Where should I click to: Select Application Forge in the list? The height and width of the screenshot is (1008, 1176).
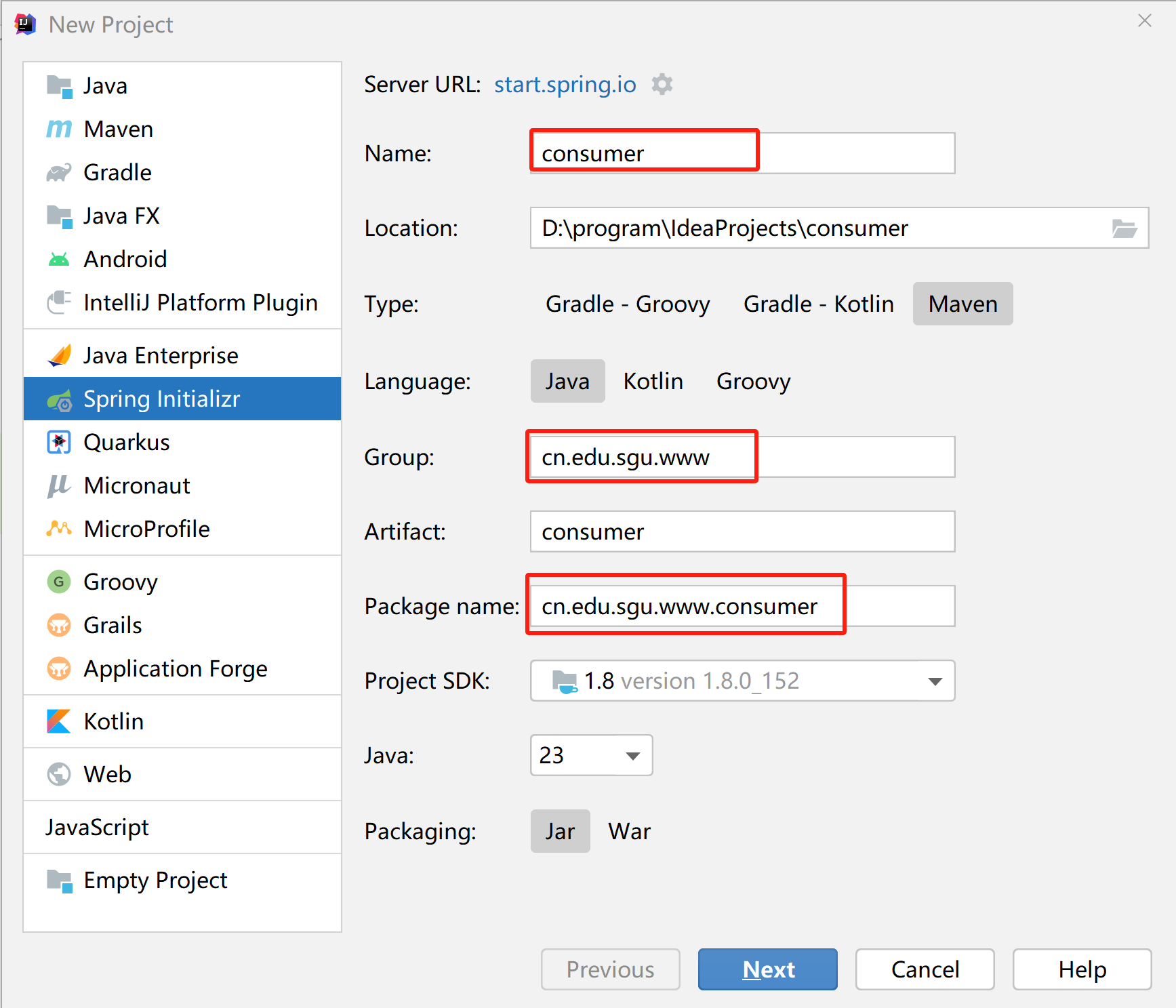182,668
